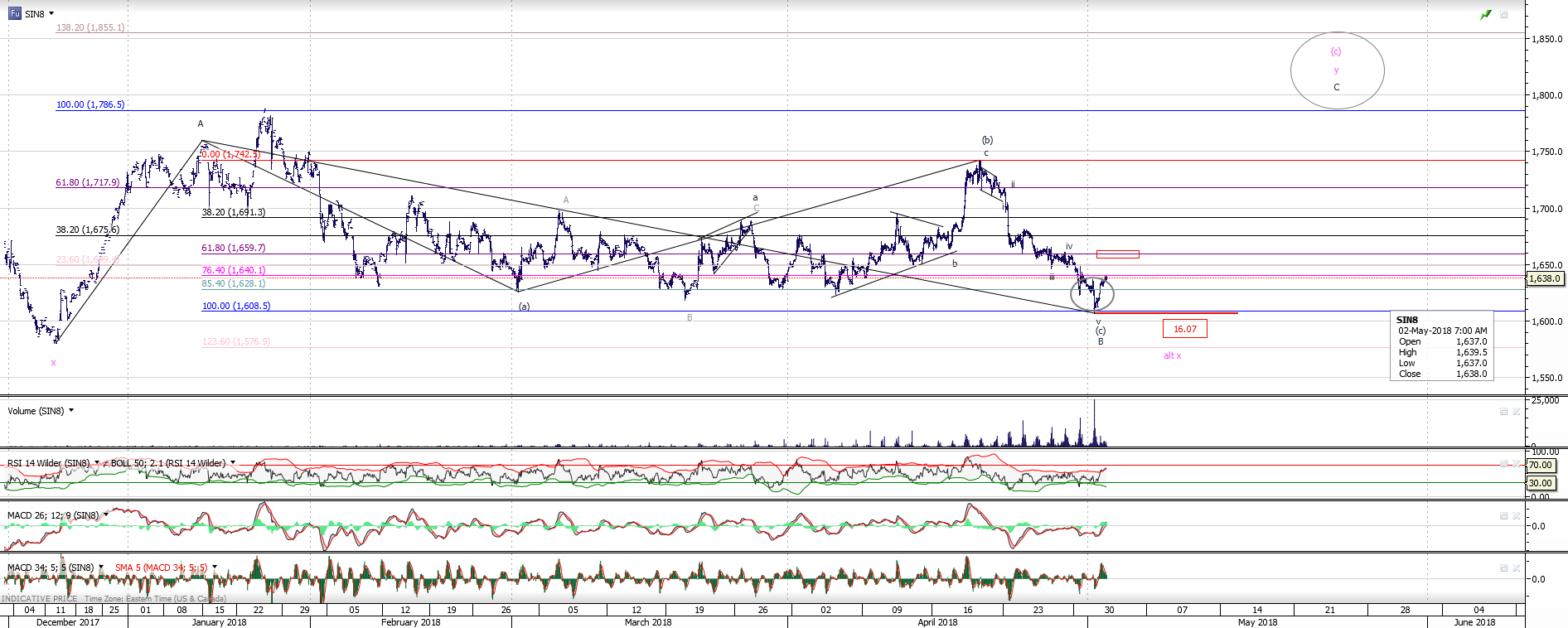Screen dimensions: 1568x628
Task: Click the pink 'x' wave label at December low
Action: point(54,363)
